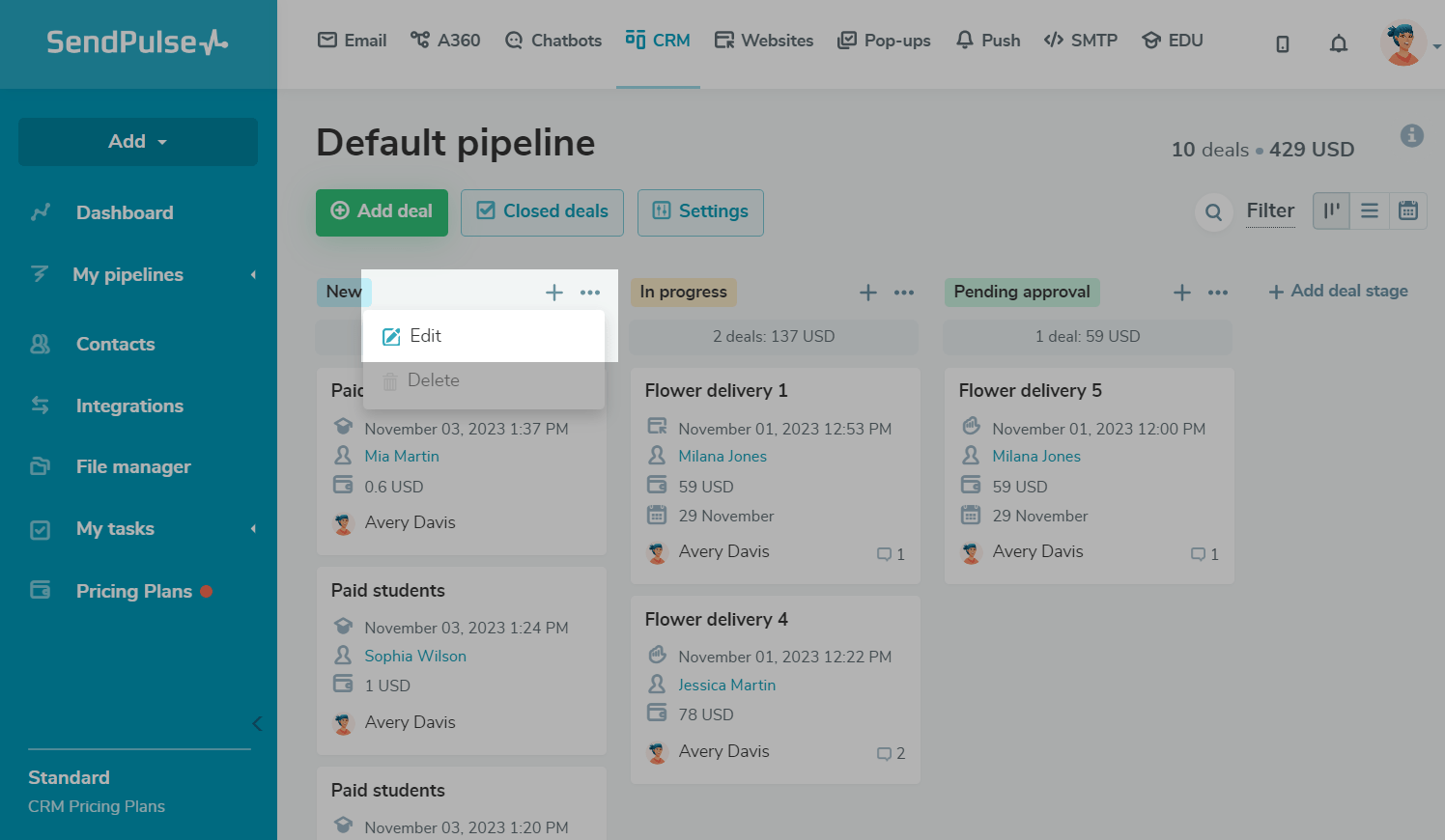This screenshot has height=840, width=1445.
Task: Click the mobile device icon in header
Action: [1283, 43]
